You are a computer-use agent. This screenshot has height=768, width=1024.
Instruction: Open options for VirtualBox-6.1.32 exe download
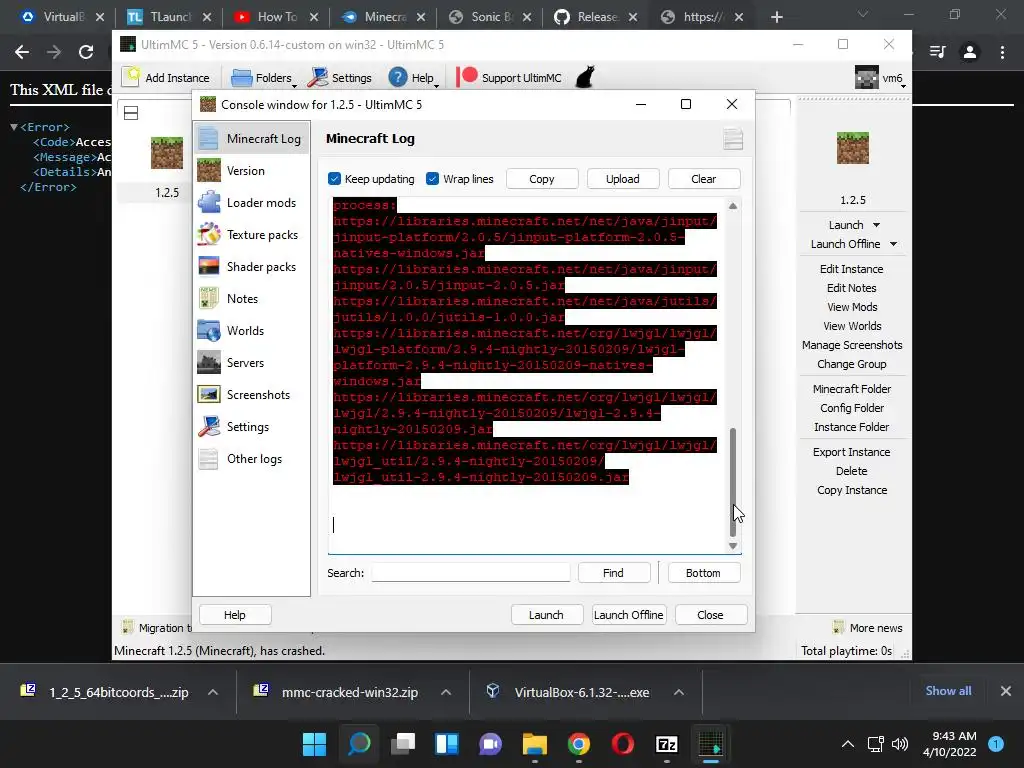coord(679,692)
